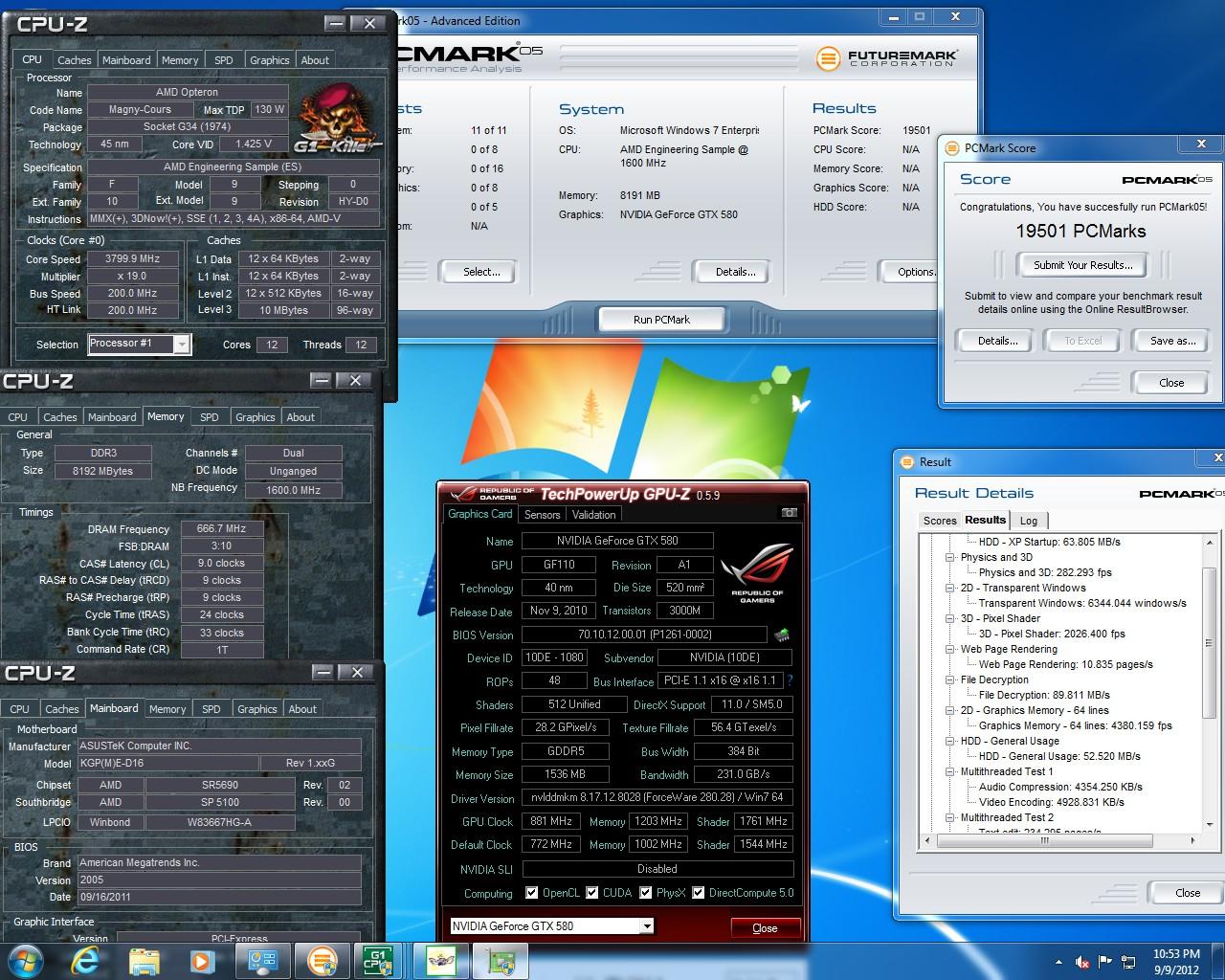Open Mainboard tab in top CPU-Z window
Image resolution: width=1225 pixels, height=980 pixels.
(126, 59)
